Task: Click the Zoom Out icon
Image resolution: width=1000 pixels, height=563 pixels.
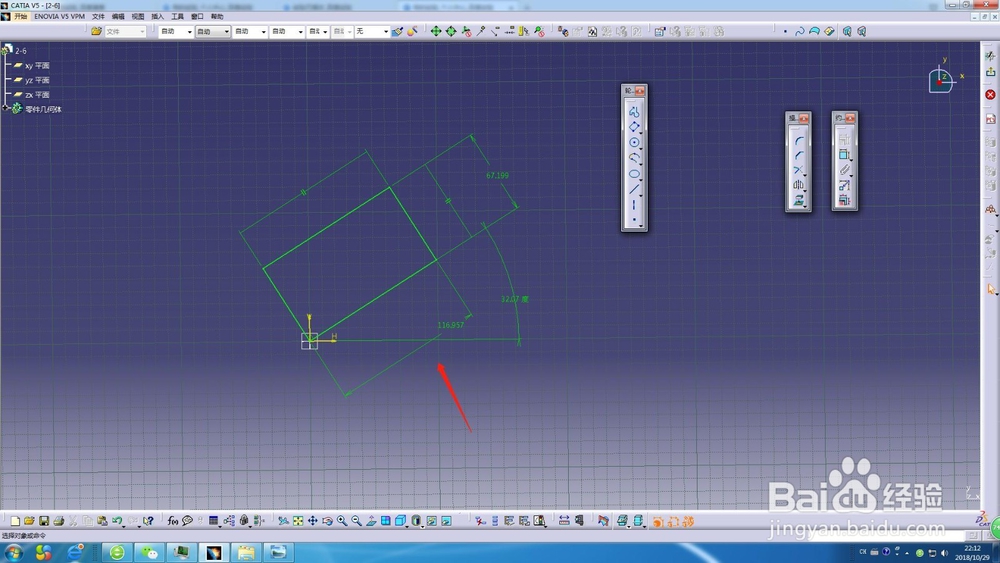Action: pyautogui.click(x=357, y=521)
